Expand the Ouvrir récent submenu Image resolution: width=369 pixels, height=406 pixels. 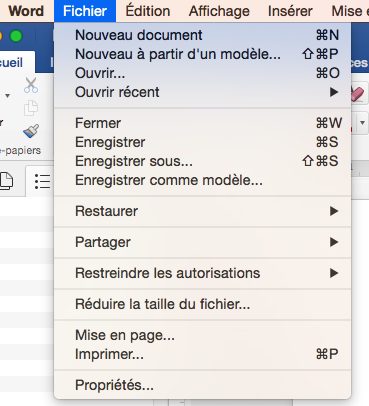tap(202, 92)
